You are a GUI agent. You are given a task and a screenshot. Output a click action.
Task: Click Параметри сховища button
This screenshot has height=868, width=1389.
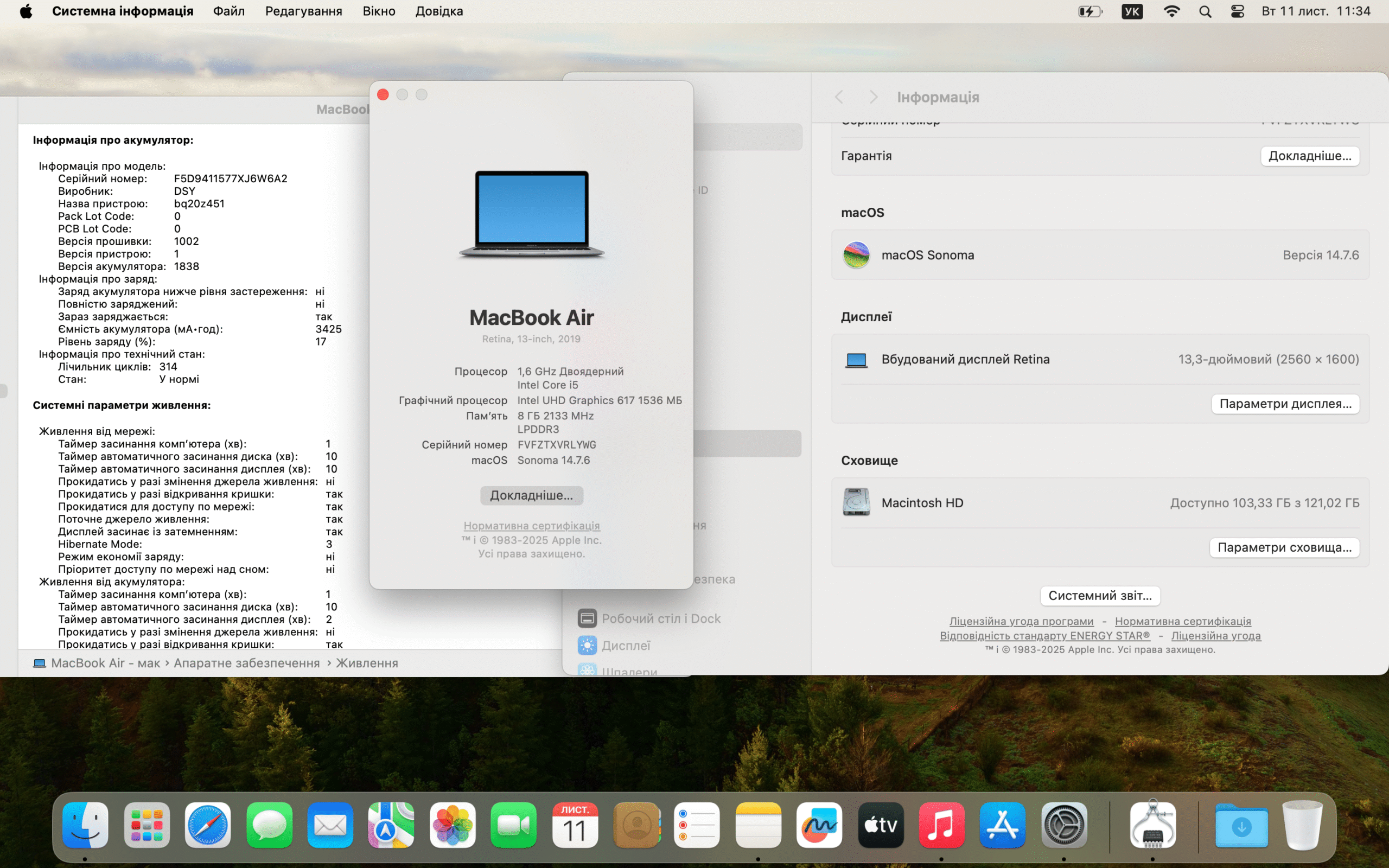click(x=1284, y=548)
